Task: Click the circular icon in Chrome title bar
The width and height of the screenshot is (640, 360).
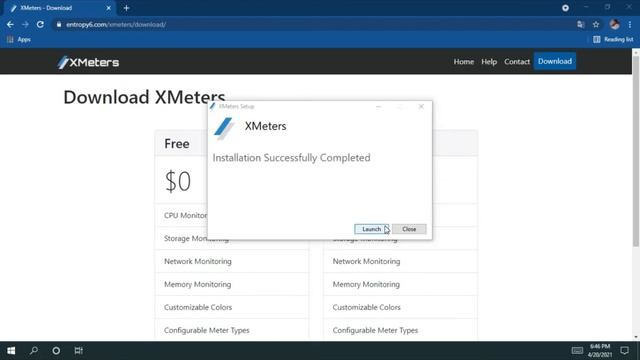Action: tap(565, 8)
